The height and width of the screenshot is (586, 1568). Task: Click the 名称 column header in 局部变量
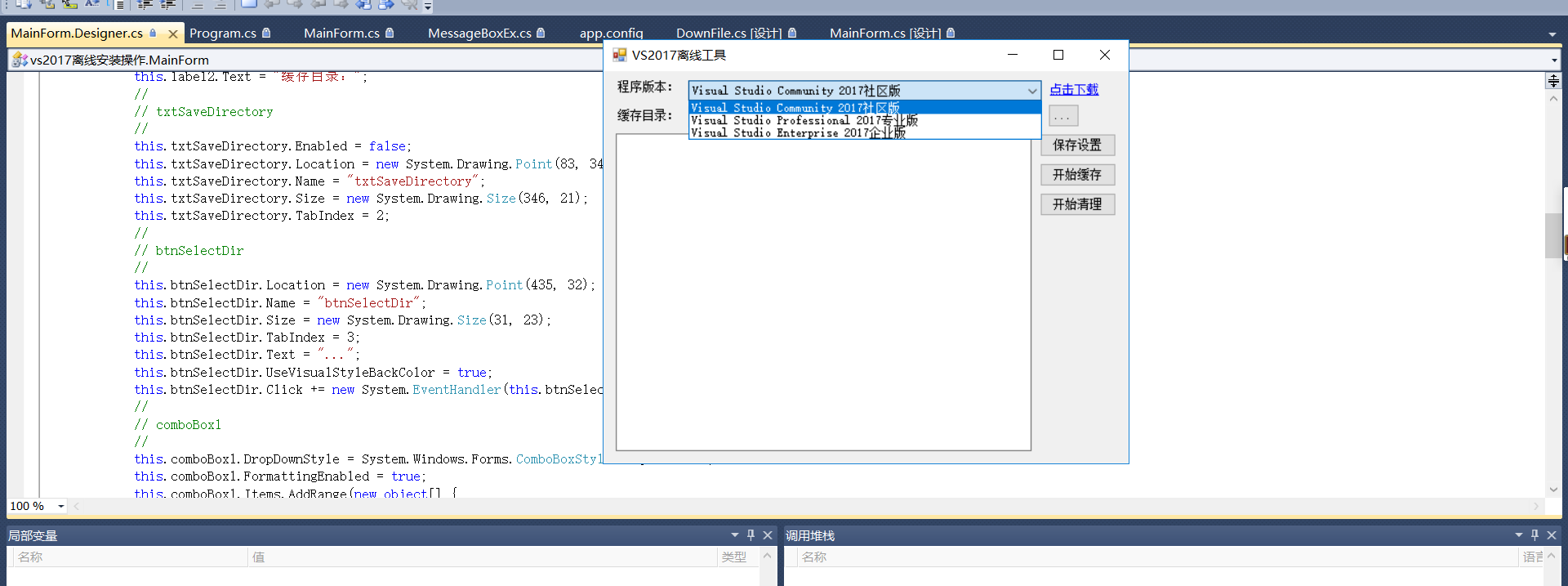click(x=129, y=557)
